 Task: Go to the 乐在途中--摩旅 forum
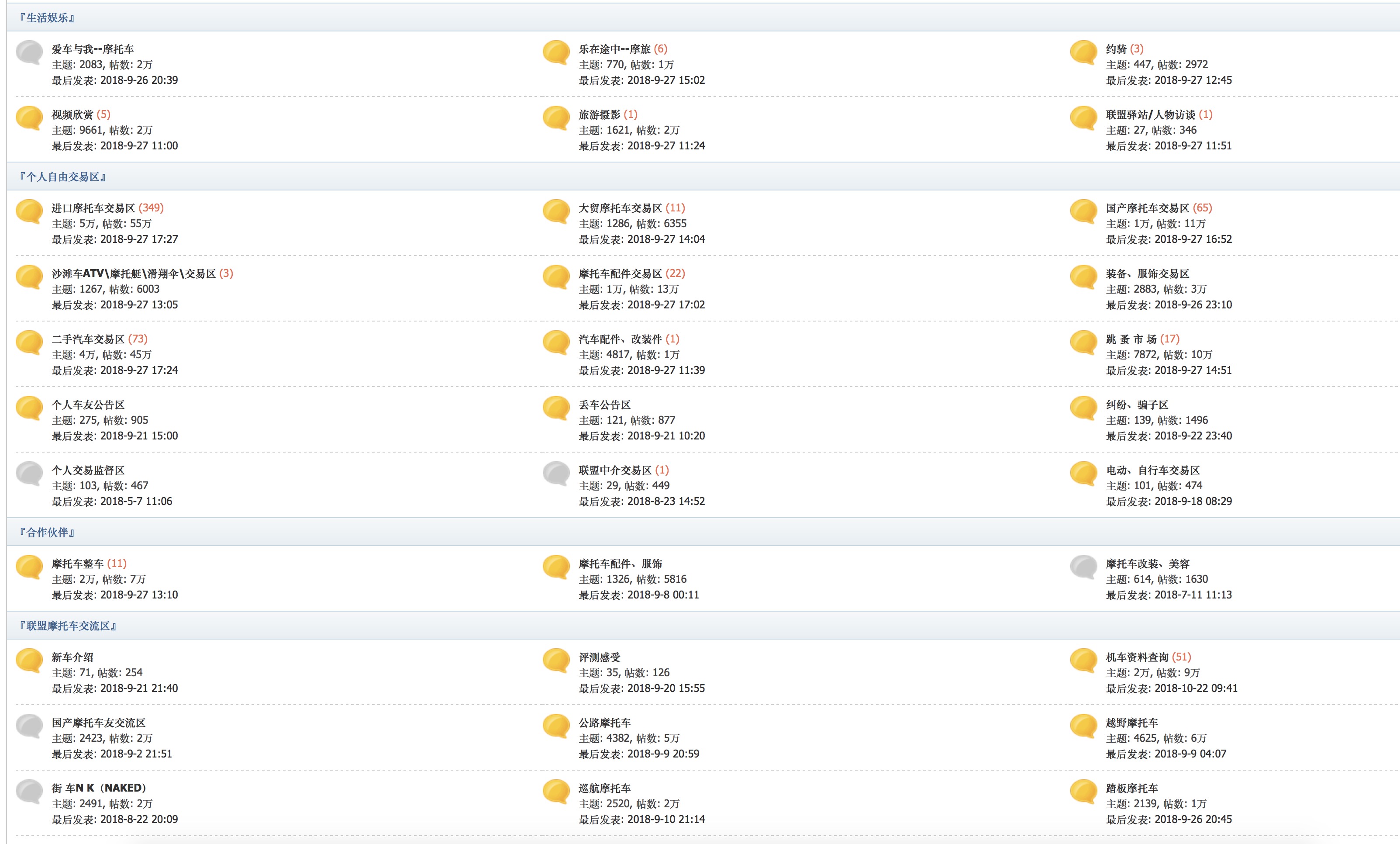coord(614,49)
